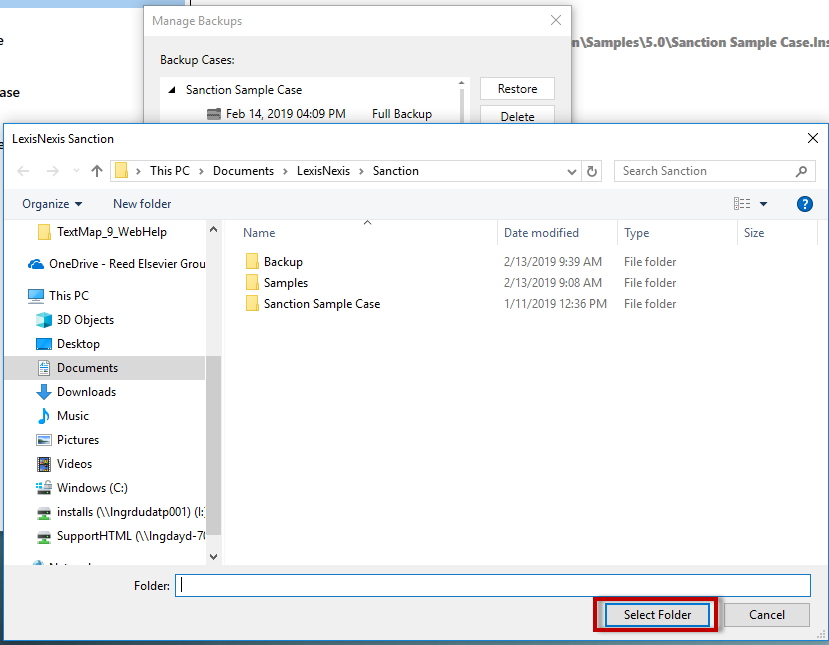This screenshot has height=645, width=829.
Task: Expand address bar history dropdown
Action: pyautogui.click(x=572, y=171)
